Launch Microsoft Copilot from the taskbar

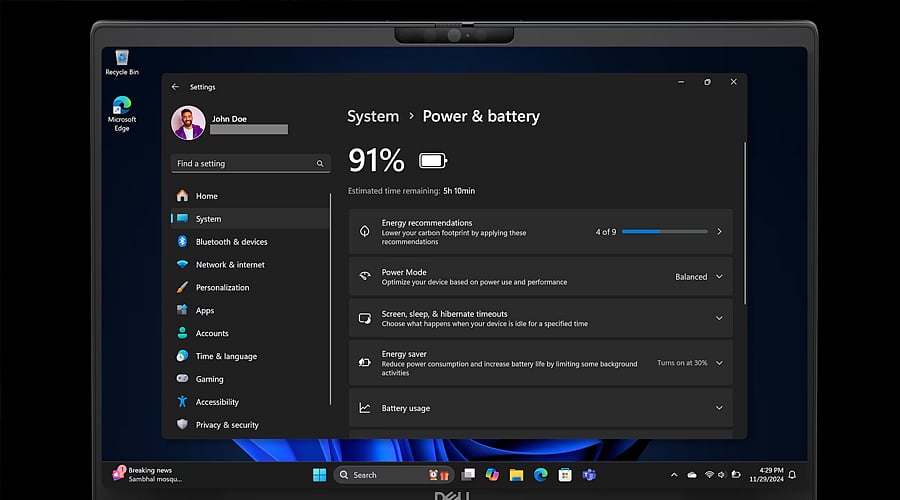coord(492,475)
